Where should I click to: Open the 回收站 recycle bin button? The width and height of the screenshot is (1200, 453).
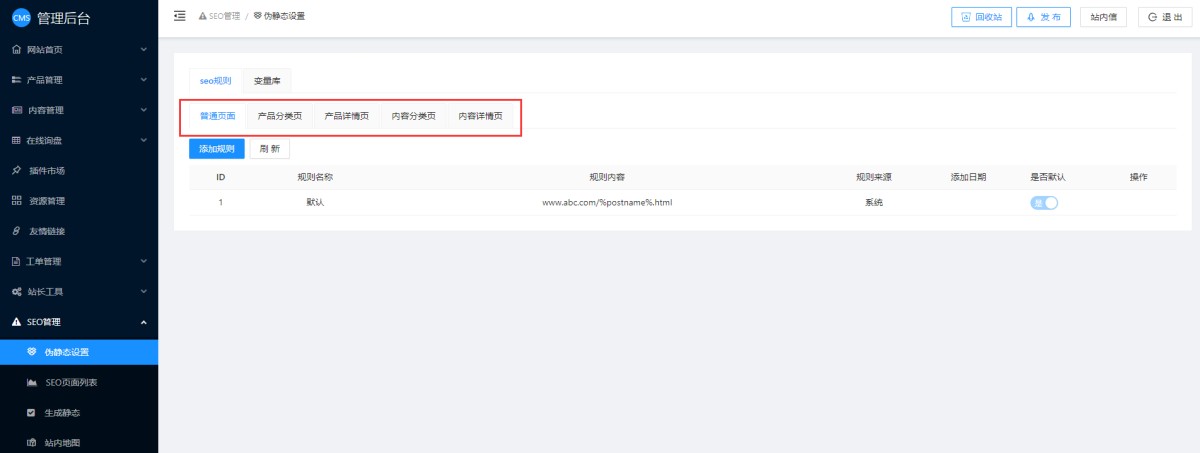pyautogui.click(x=981, y=17)
